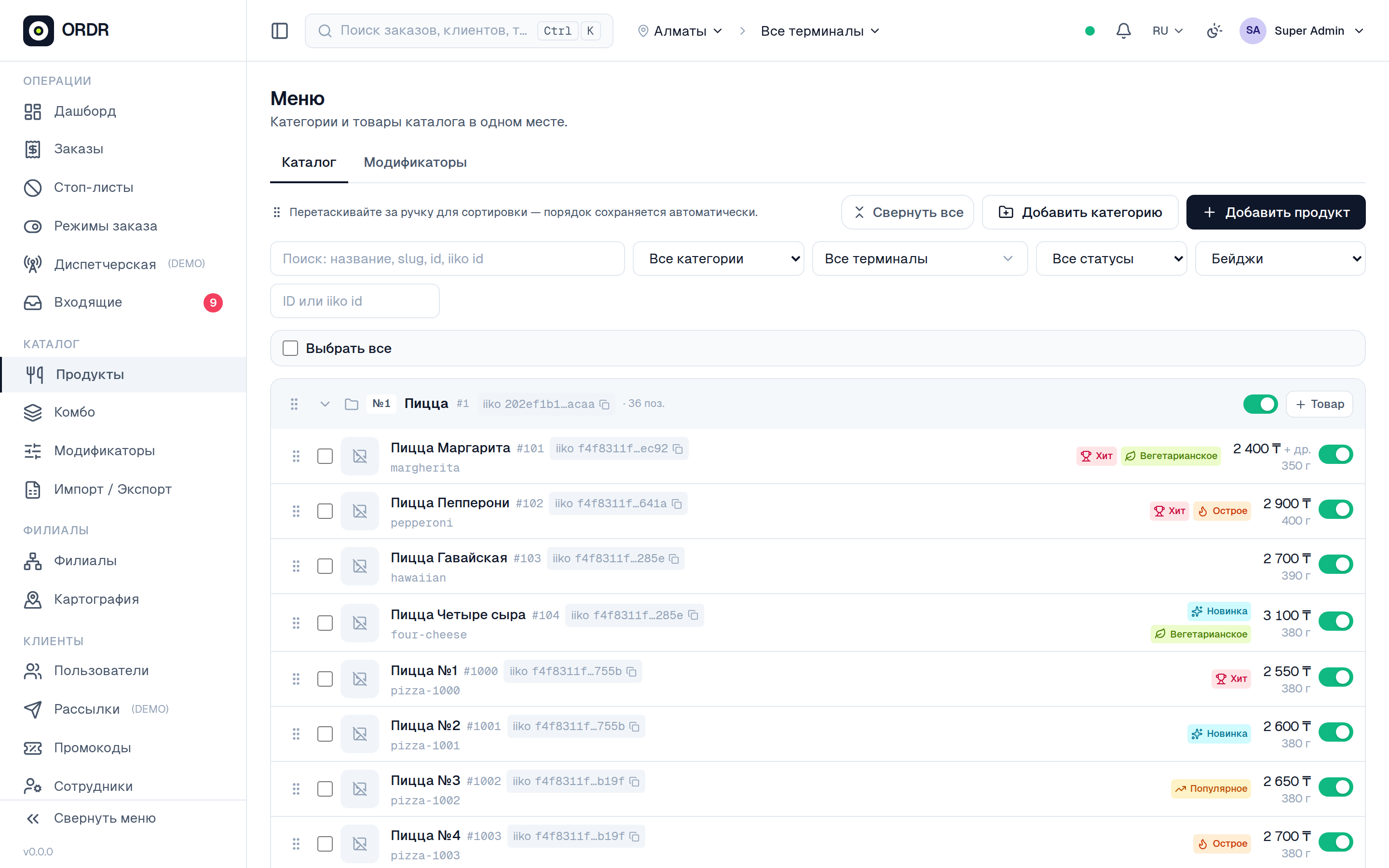Open the Алматы city dropdown
1389x868 pixels.
(x=680, y=31)
